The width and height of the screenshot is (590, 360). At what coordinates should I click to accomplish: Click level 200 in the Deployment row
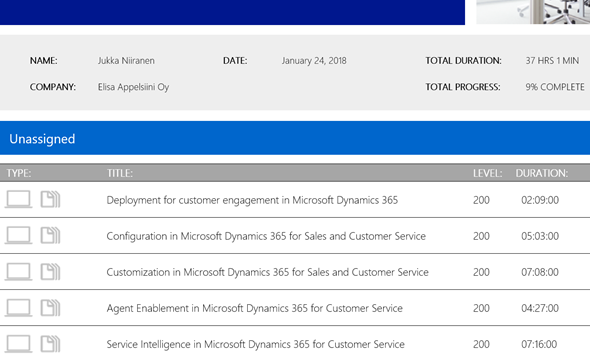pos(481,200)
